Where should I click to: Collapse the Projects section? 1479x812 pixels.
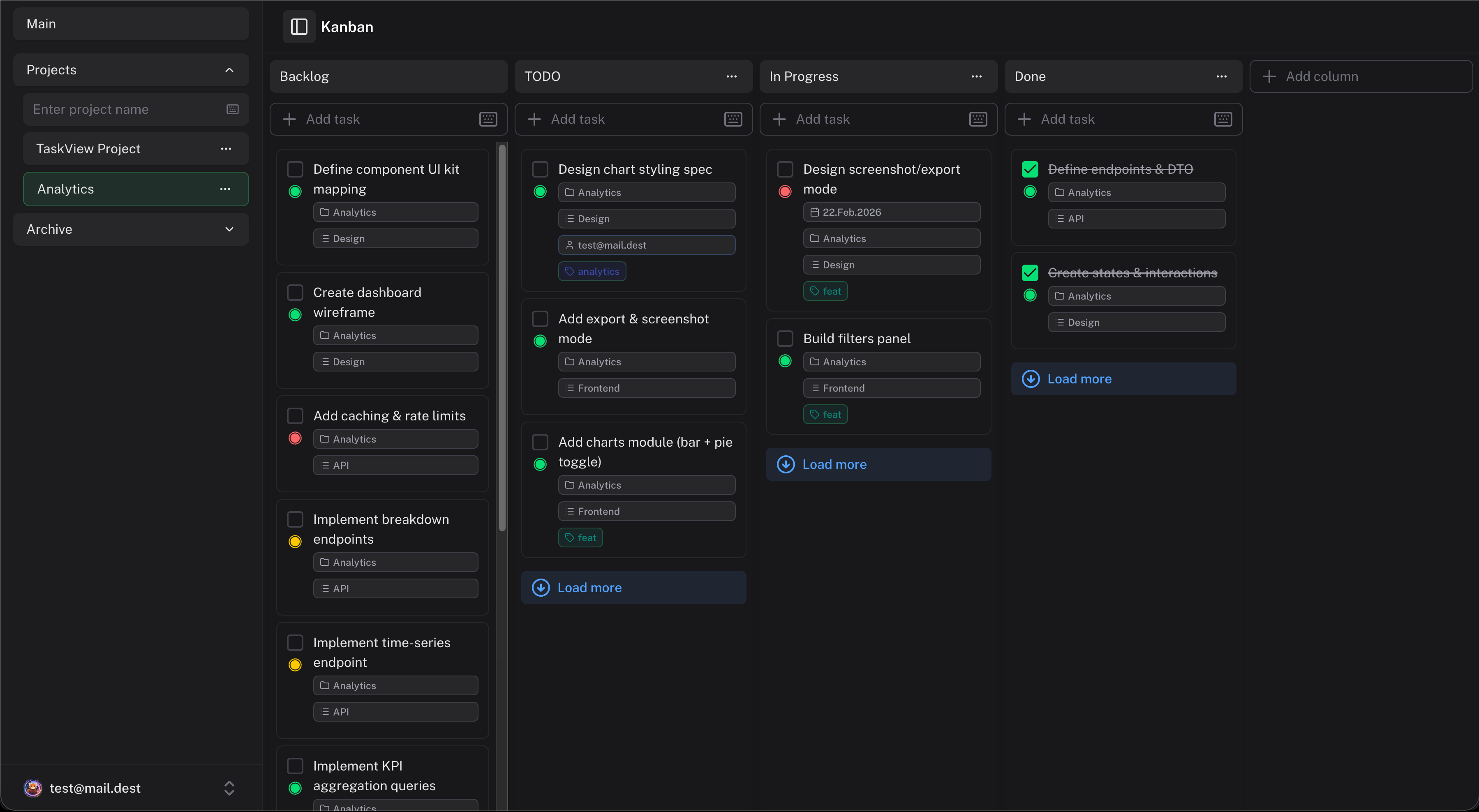click(229, 69)
